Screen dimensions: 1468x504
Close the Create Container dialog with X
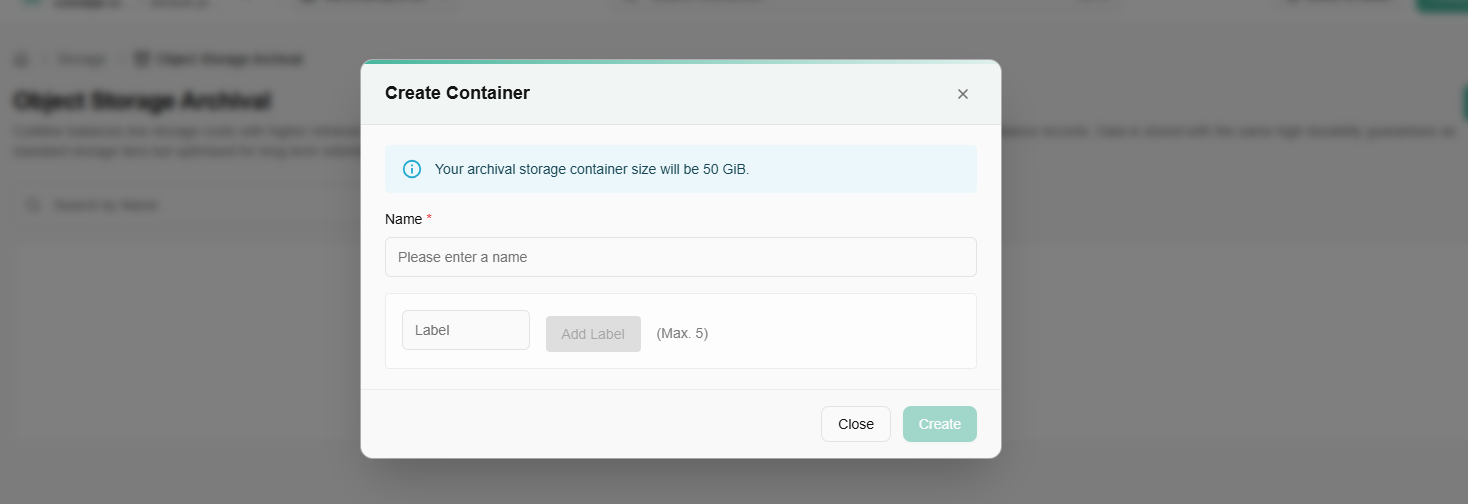point(963,94)
